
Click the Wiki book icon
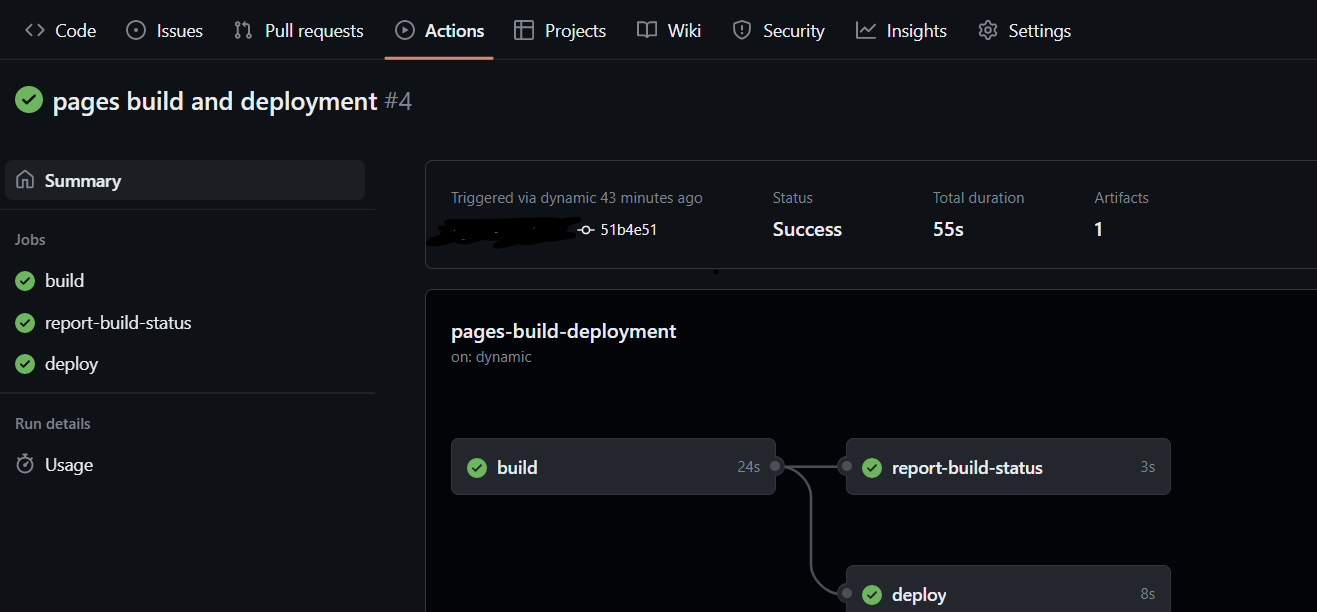tap(647, 30)
